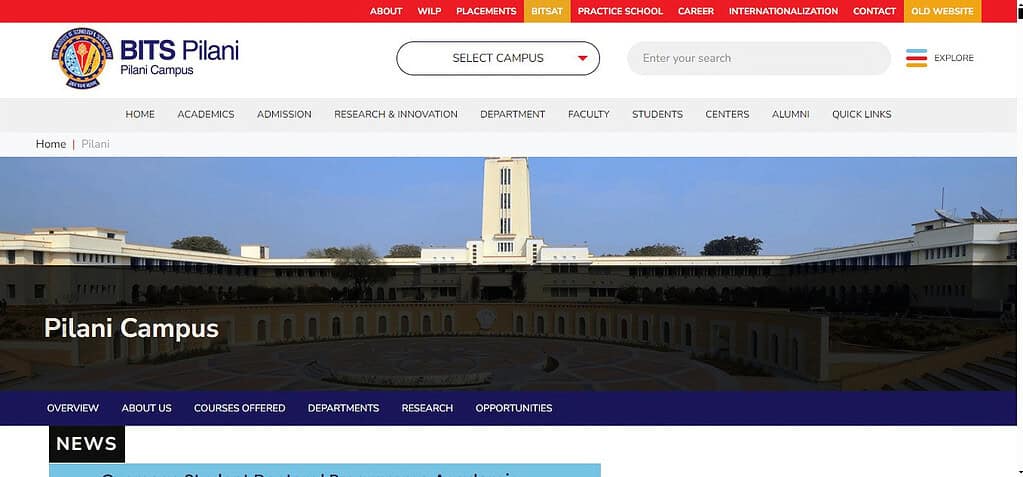Click the BITS Pilani crest logo
The image size is (1023, 477).
tap(82, 58)
